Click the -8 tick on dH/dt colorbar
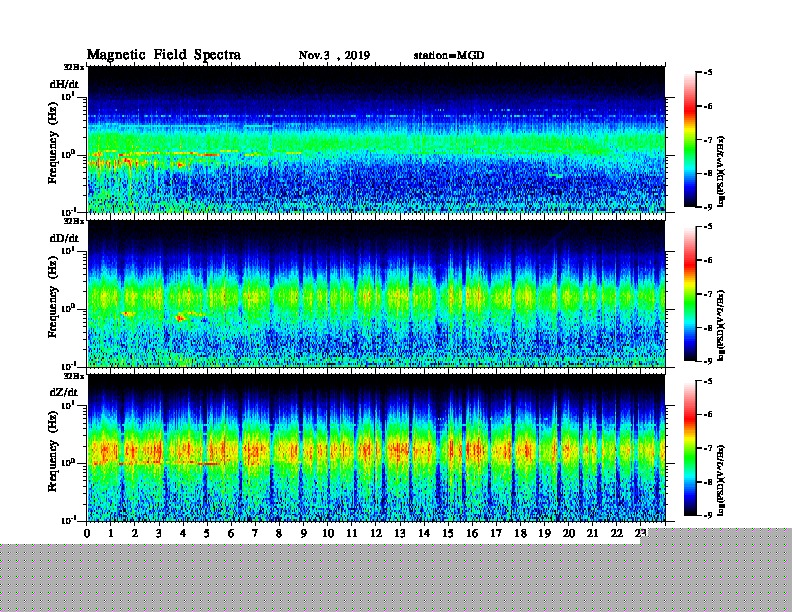 [708, 173]
